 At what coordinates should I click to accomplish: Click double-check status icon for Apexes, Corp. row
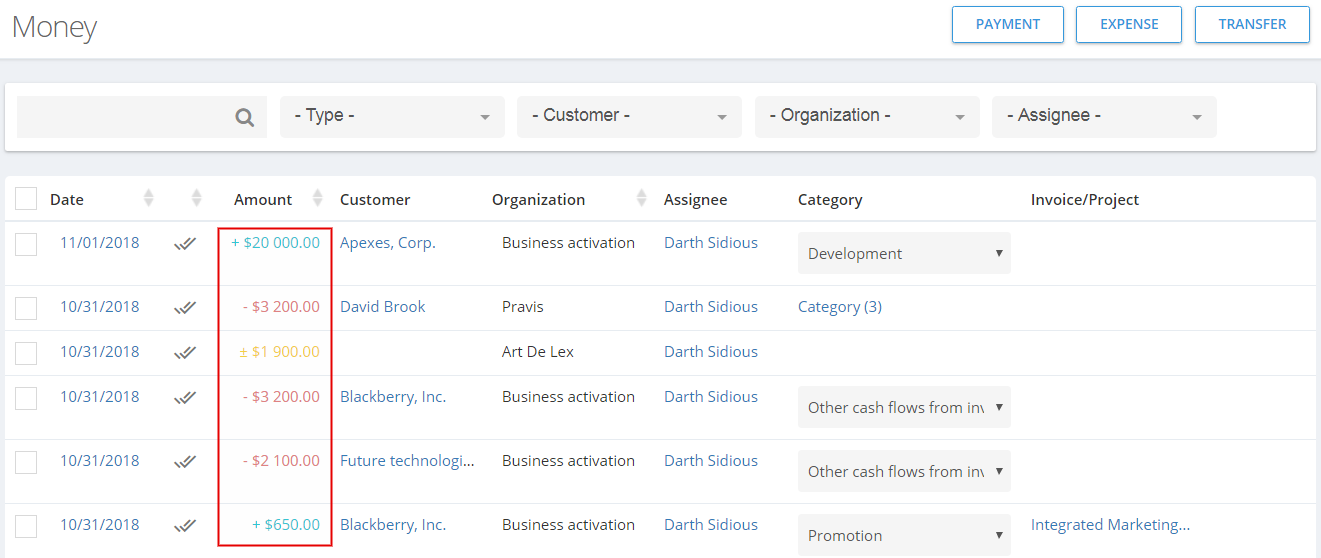tap(185, 243)
